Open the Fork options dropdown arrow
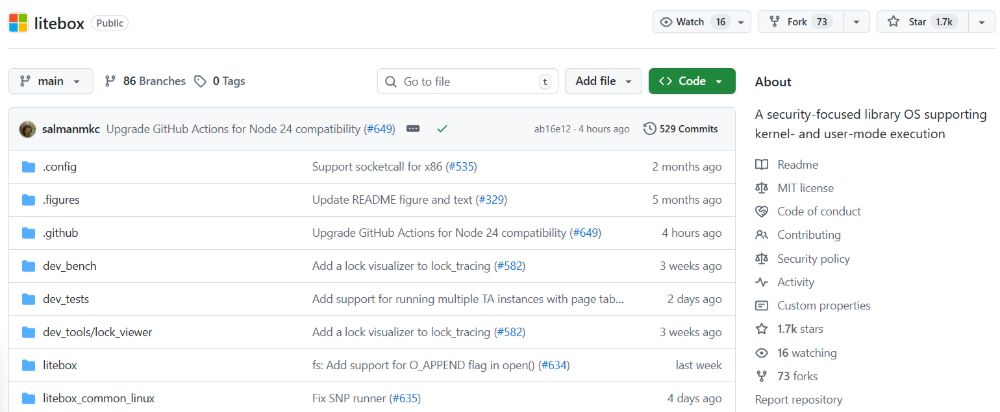1000x412 pixels. (855, 22)
